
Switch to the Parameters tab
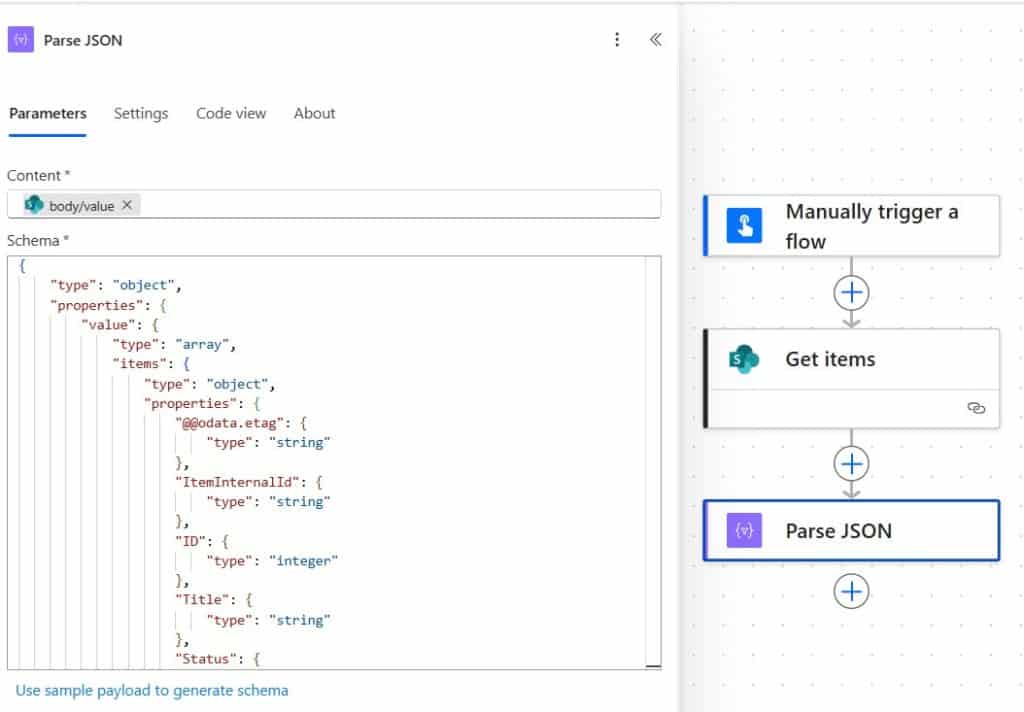click(48, 114)
